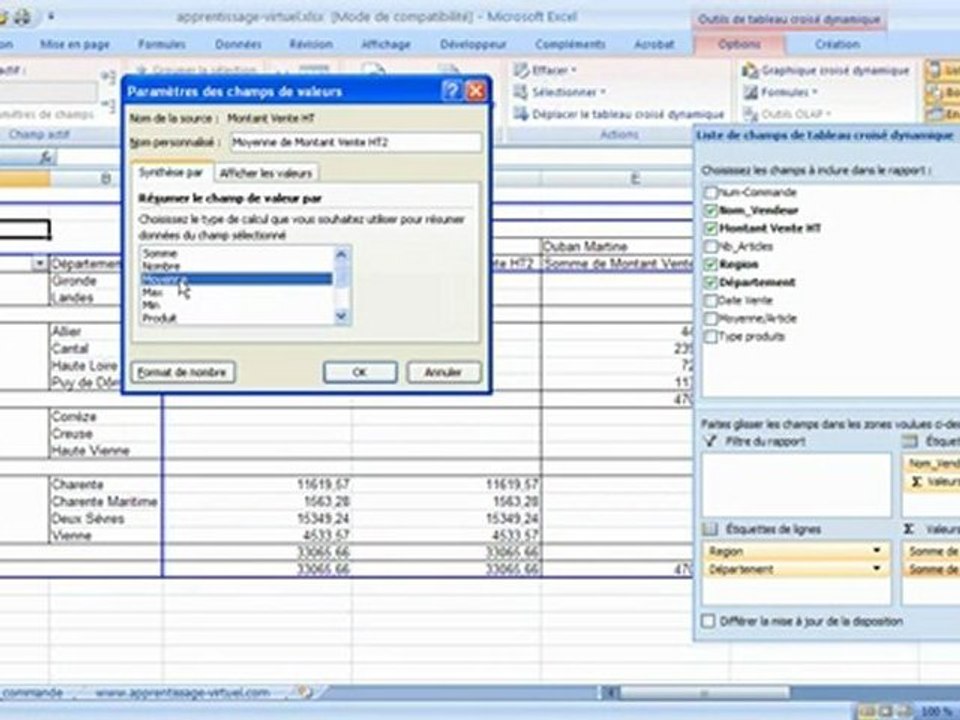Screen dimensions: 960x720
Task: Choose Max in the calculation list
Action: (238, 293)
